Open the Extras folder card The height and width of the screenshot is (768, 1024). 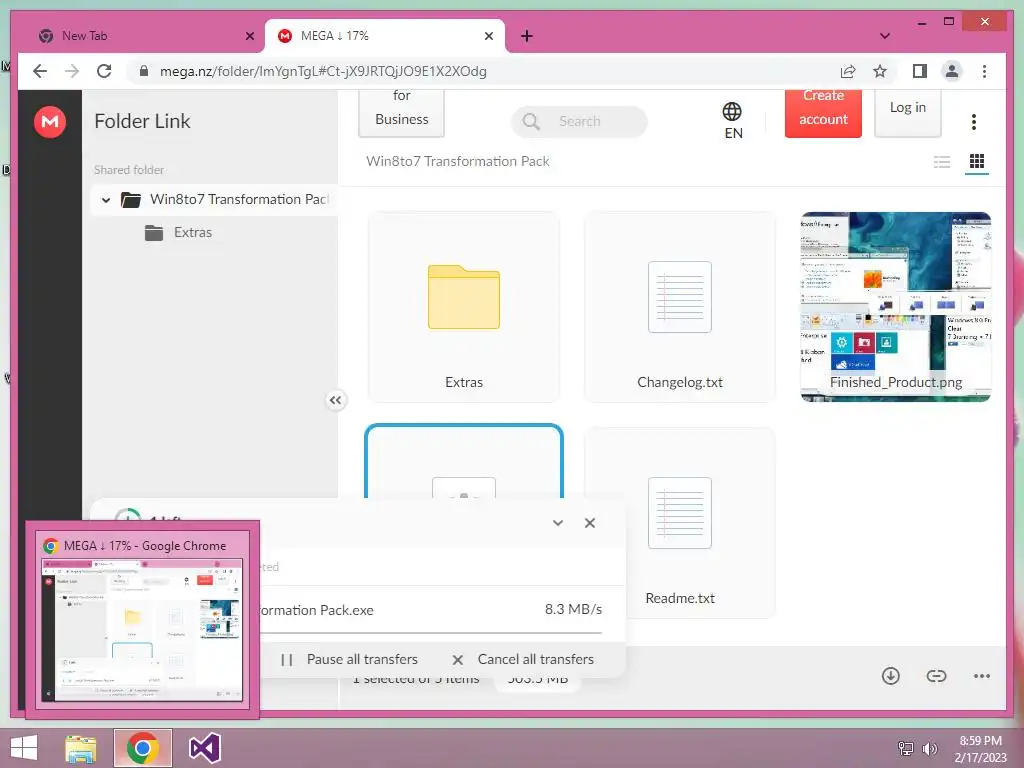tap(464, 307)
